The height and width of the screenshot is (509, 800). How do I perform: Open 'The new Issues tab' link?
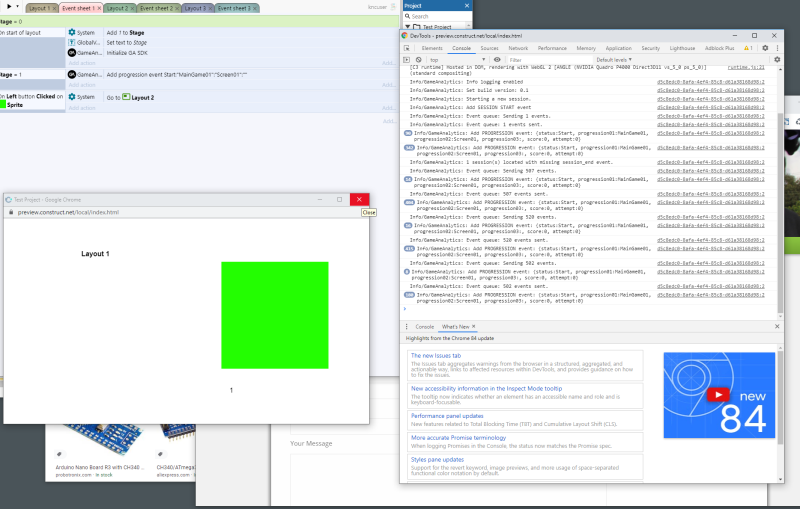point(436,355)
